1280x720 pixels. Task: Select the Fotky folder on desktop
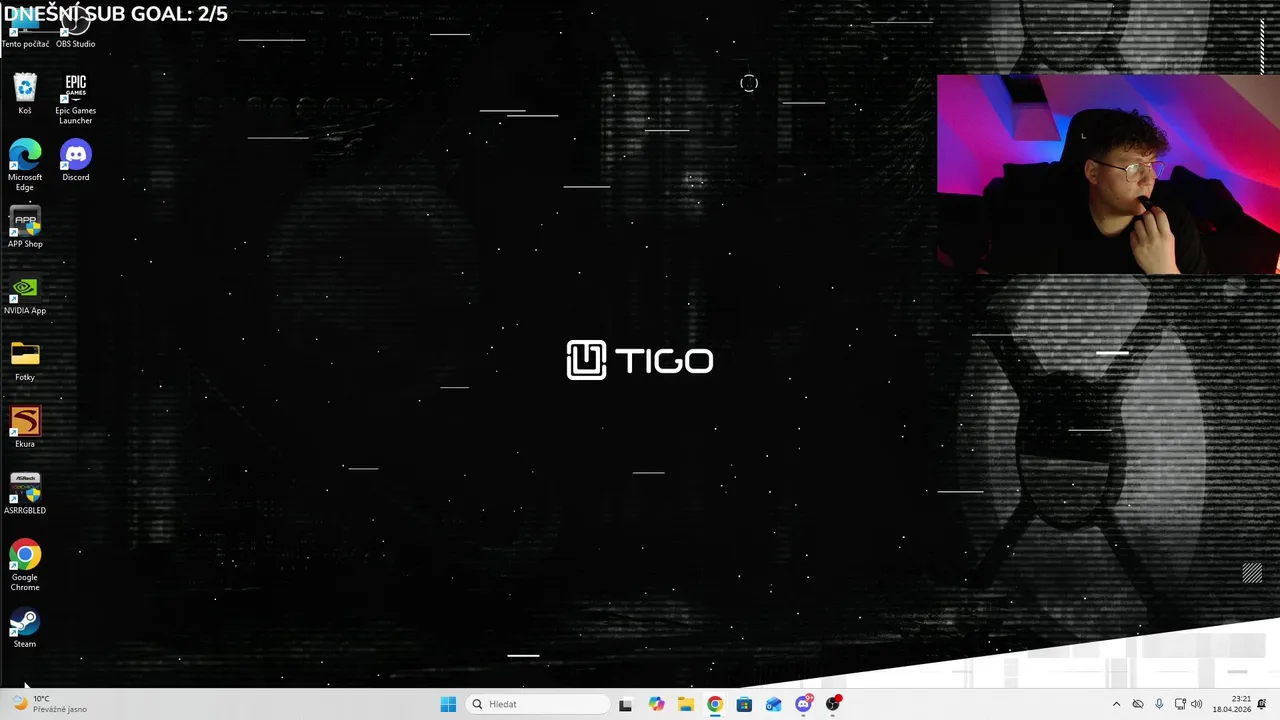click(25, 361)
